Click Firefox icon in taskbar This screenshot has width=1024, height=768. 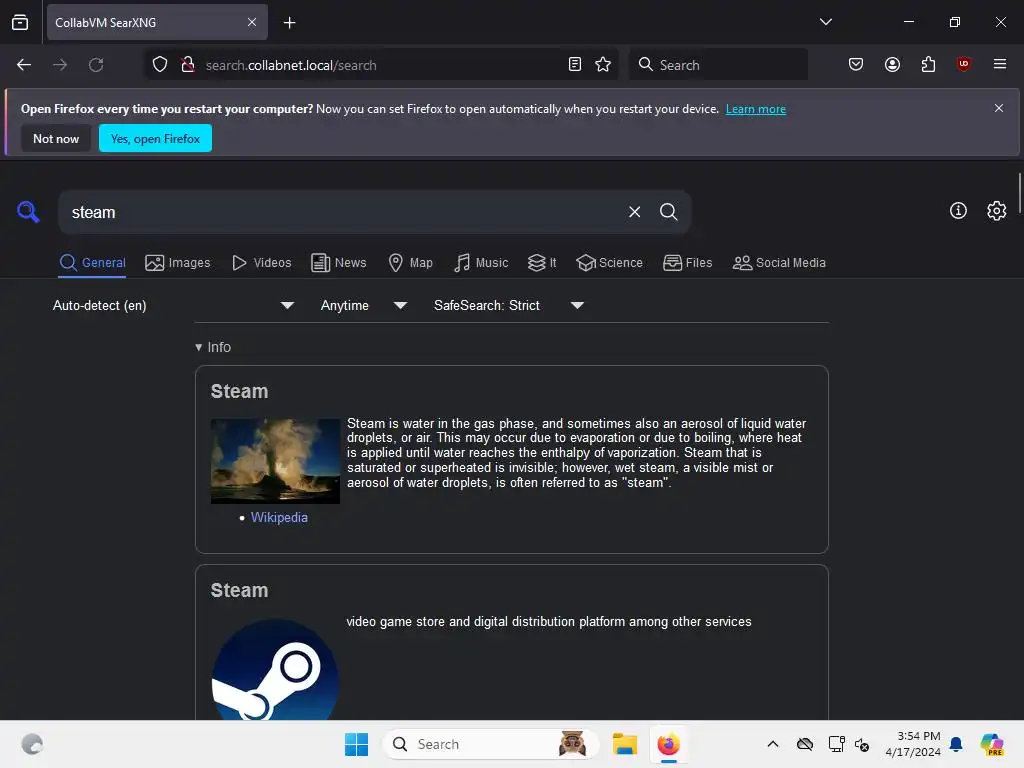pyautogui.click(x=668, y=744)
